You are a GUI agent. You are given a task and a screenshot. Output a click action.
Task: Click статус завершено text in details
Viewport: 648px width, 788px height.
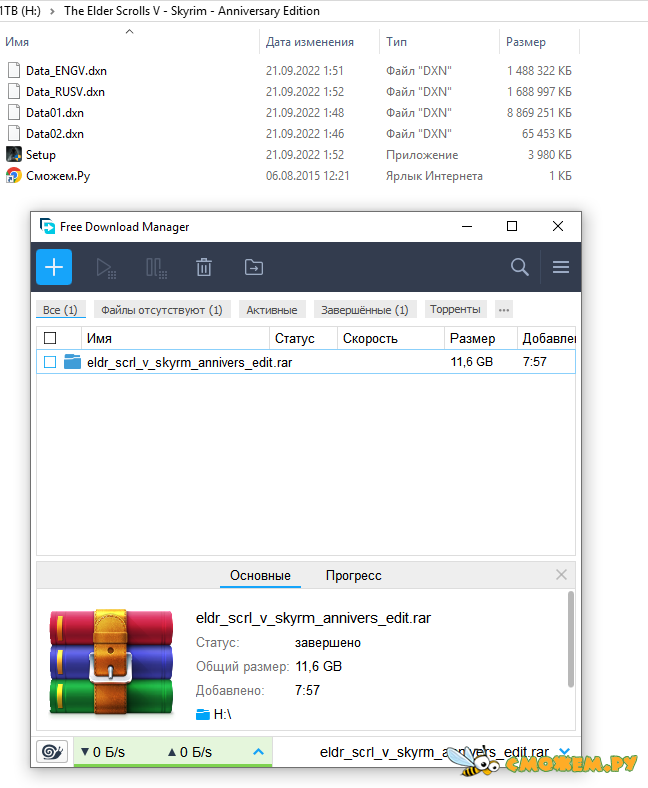pos(328,643)
